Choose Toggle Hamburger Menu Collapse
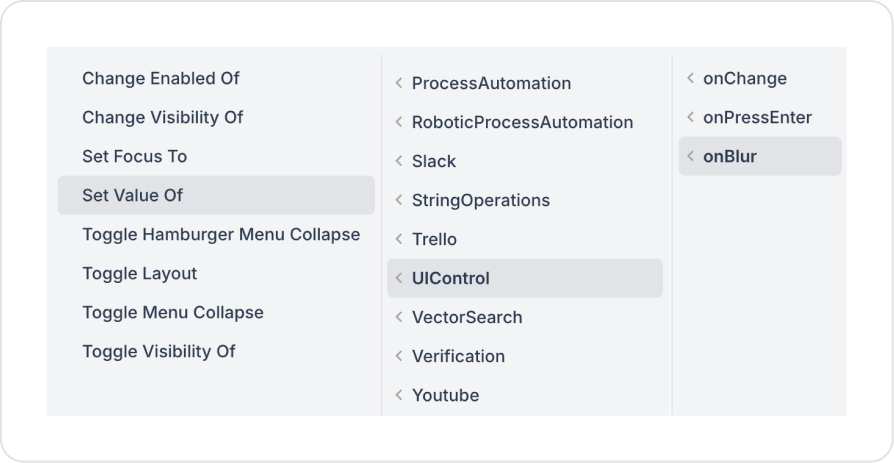 pyautogui.click(x=221, y=235)
